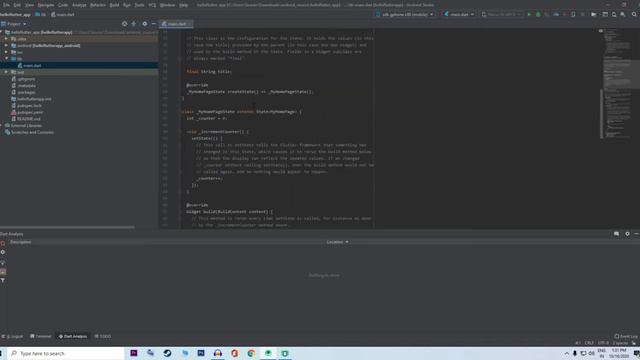Show hidden tray icons using the up chevron

(567, 353)
